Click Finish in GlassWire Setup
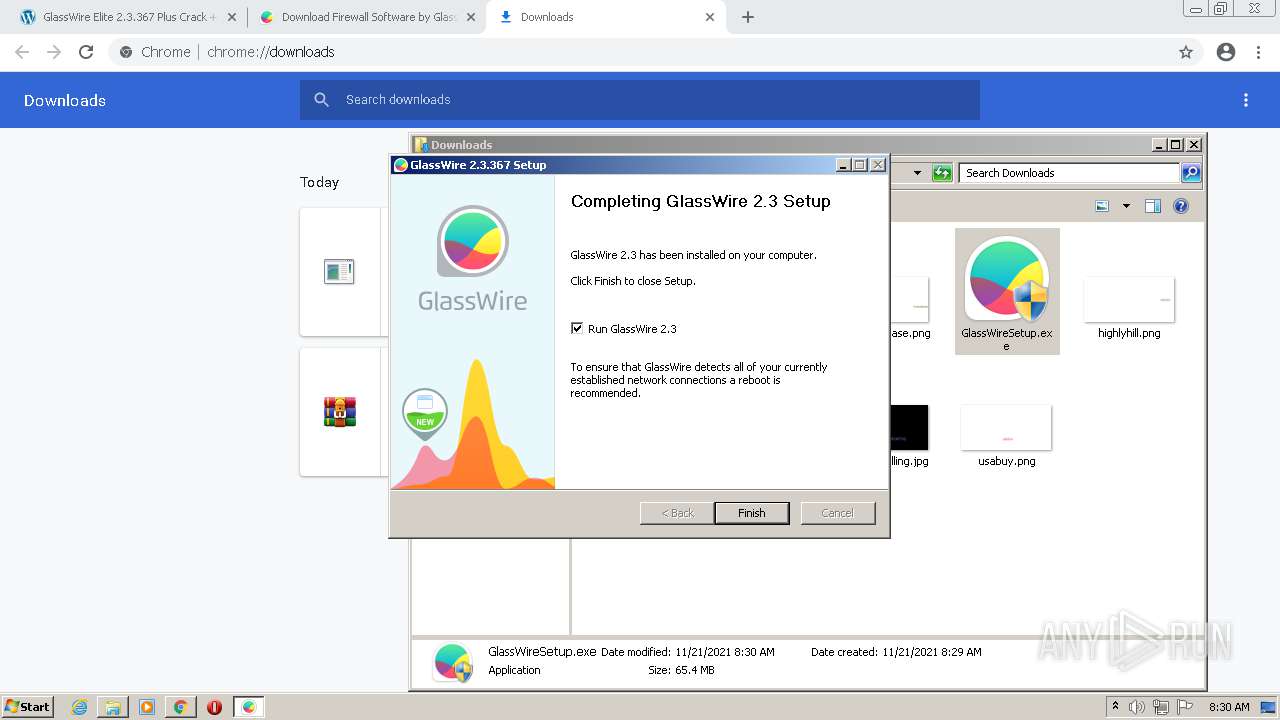Image resolution: width=1280 pixels, height=720 pixels. pyautogui.click(x=752, y=513)
